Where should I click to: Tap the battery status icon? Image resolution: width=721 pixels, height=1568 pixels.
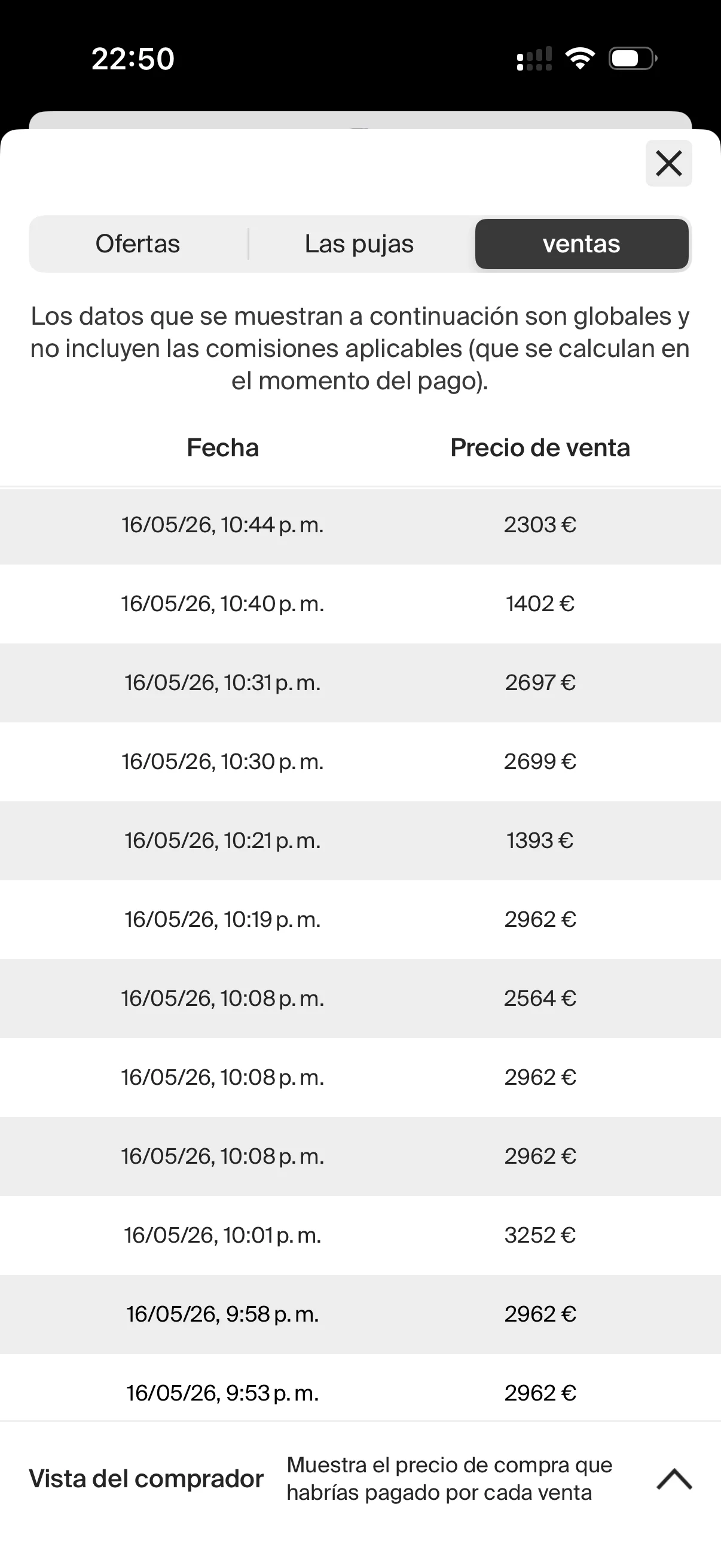(633, 59)
